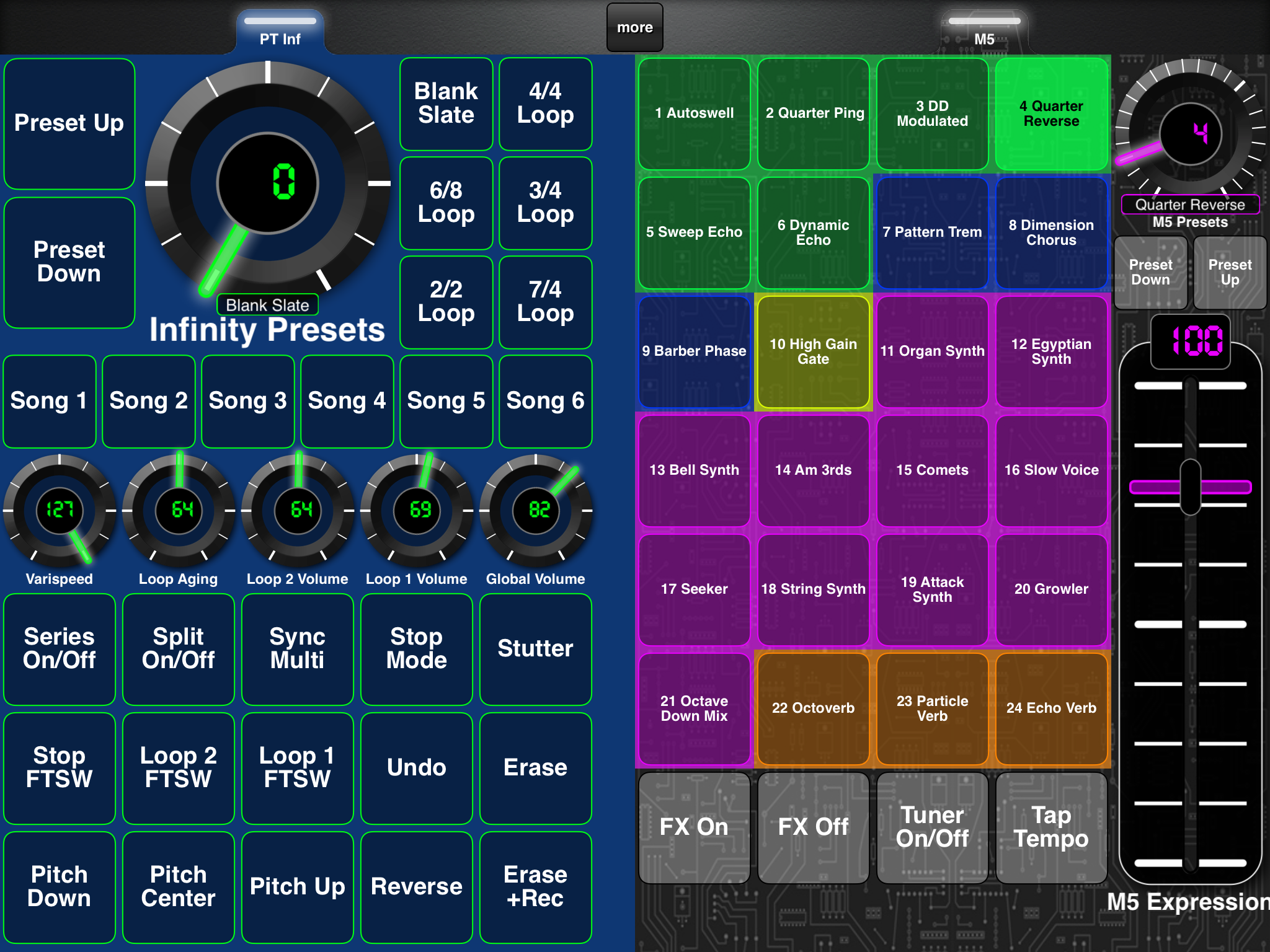
Task: Tap the Loop 1 FTSW pad
Action: point(298,768)
